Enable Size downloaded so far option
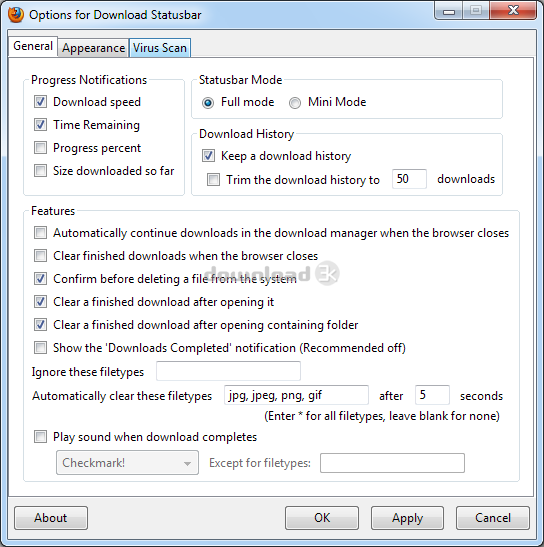 [x=40, y=171]
